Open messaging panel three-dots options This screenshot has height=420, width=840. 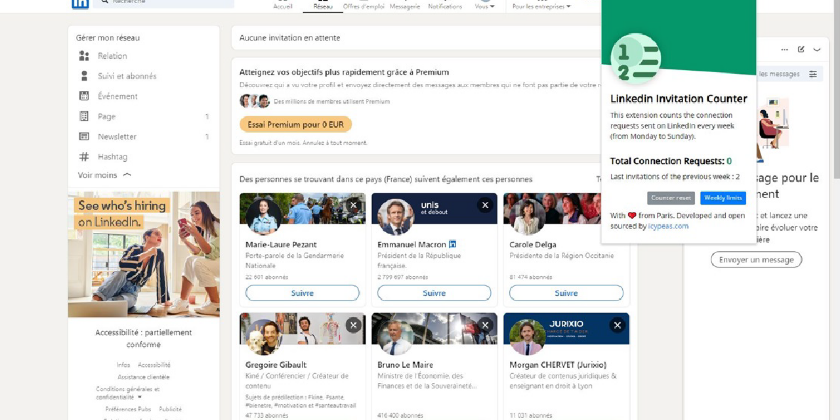click(784, 49)
